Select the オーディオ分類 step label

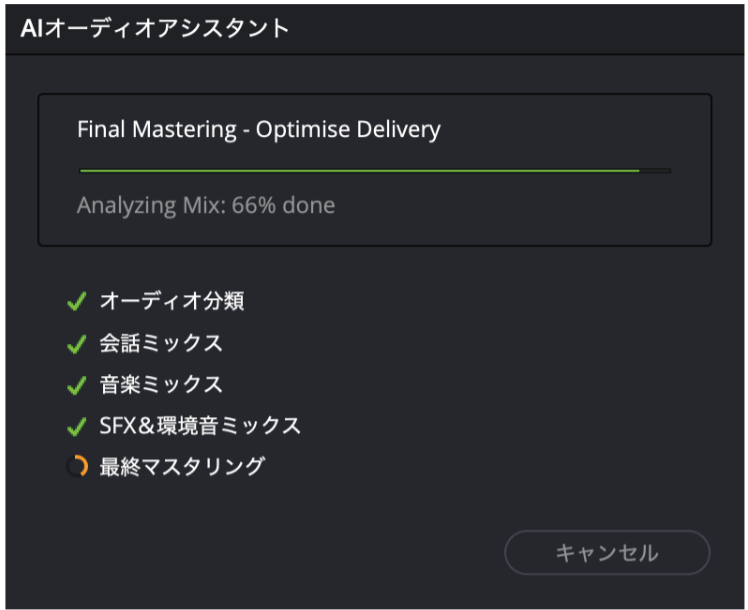(x=171, y=301)
